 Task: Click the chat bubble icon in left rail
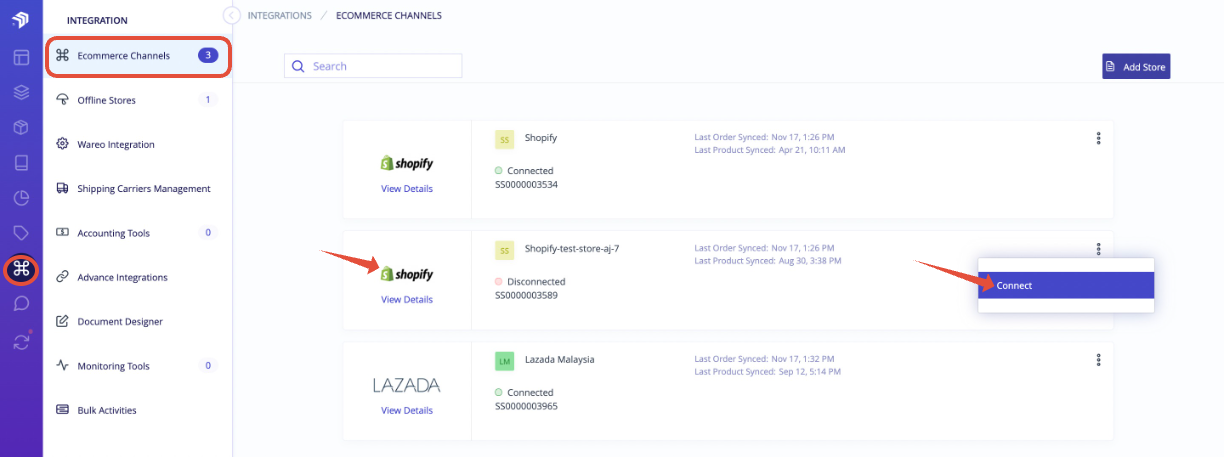pos(21,304)
